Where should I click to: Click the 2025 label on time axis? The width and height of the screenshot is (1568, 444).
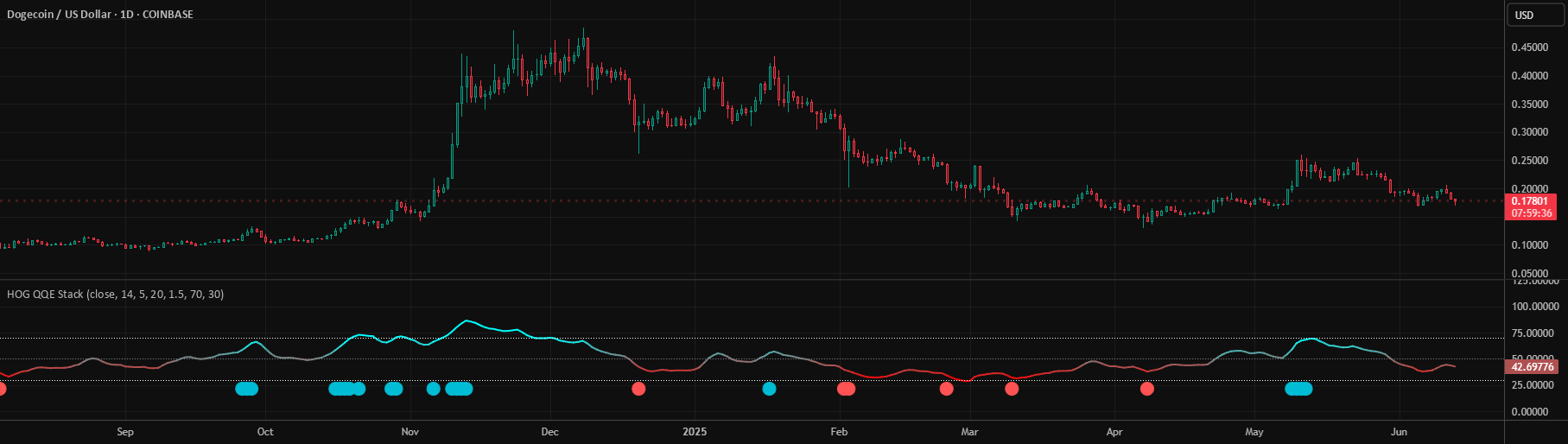pyautogui.click(x=695, y=432)
